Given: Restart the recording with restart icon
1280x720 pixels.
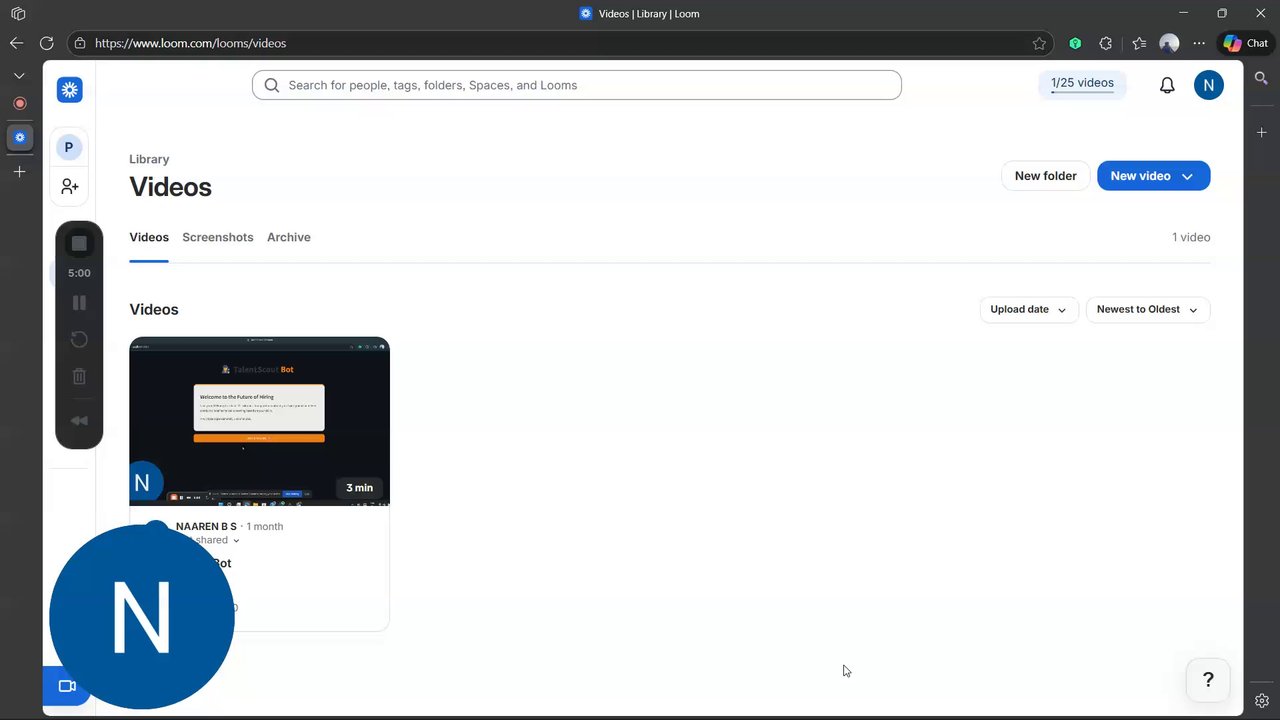Looking at the screenshot, I should pyautogui.click(x=79, y=340).
